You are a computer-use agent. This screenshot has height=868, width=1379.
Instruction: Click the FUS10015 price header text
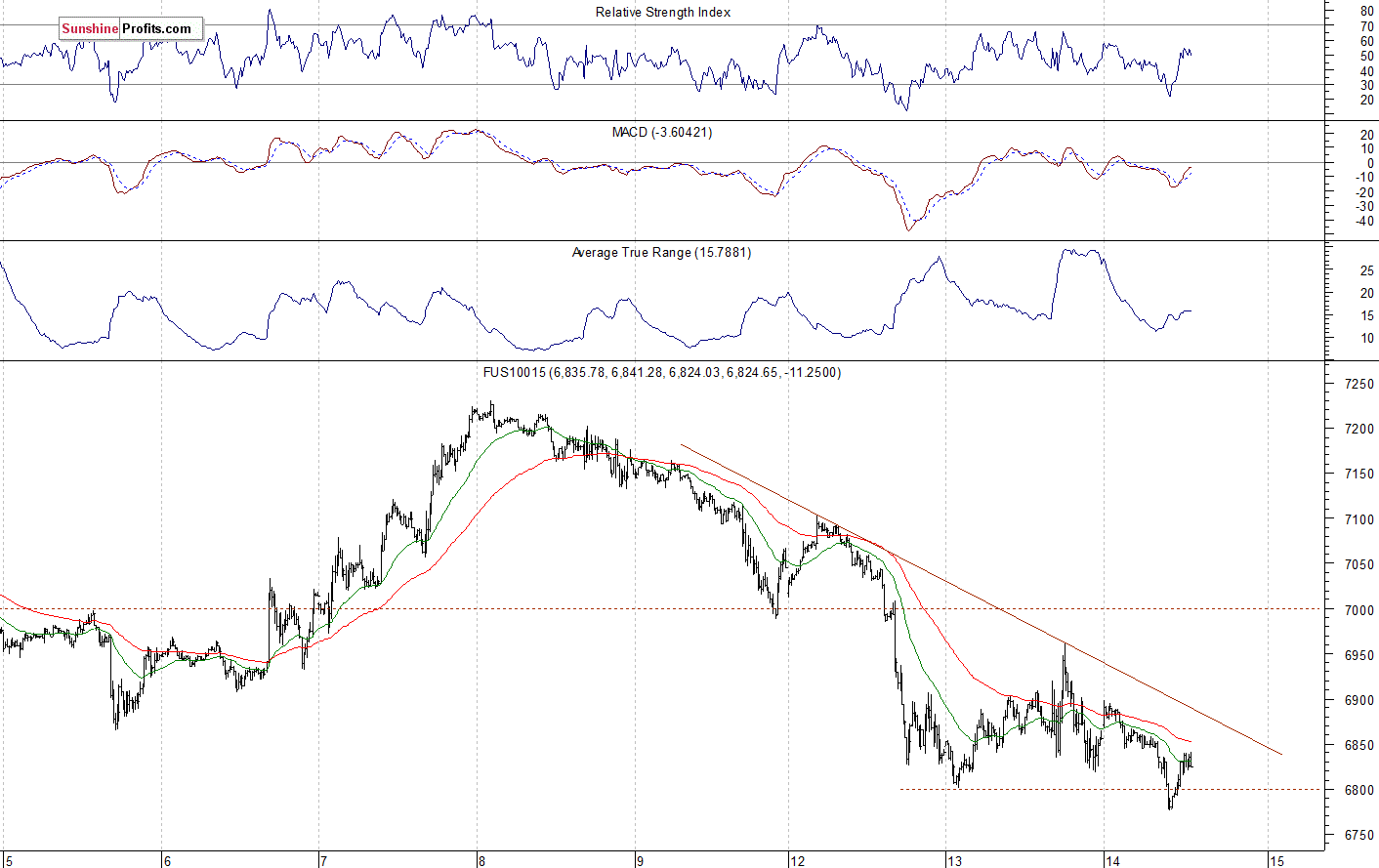point(662,372)
